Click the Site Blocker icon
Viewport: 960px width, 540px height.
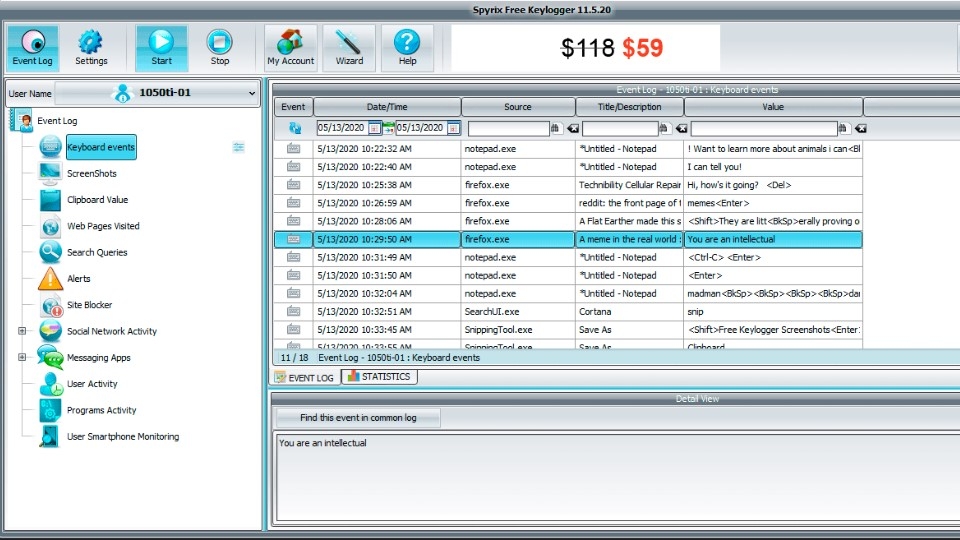[50, 305]
